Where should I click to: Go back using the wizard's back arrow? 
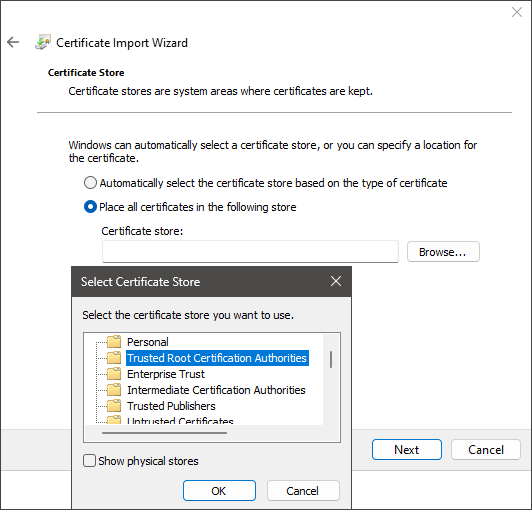[13, 42]
